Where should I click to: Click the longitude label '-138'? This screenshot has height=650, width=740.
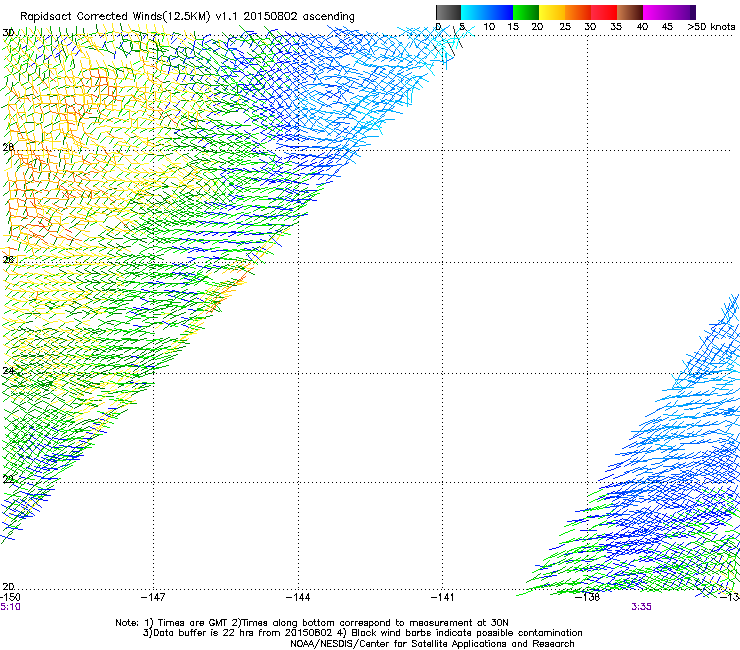coord(588,598)
